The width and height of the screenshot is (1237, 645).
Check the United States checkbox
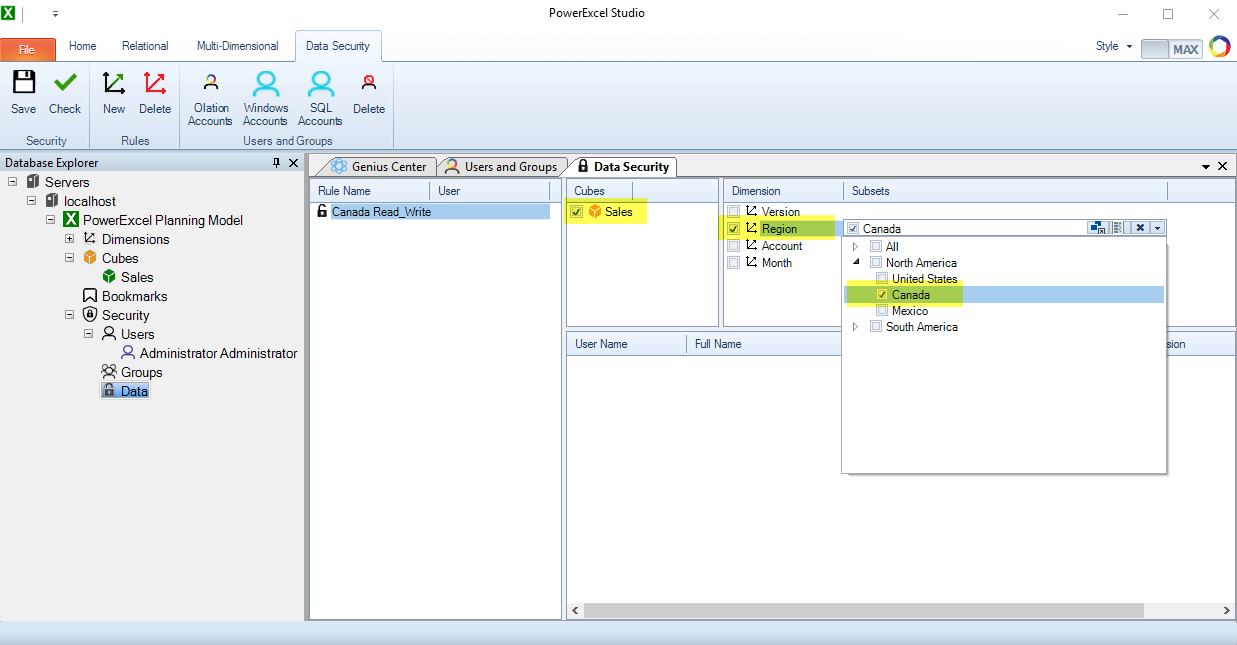(x=882, y=279)
